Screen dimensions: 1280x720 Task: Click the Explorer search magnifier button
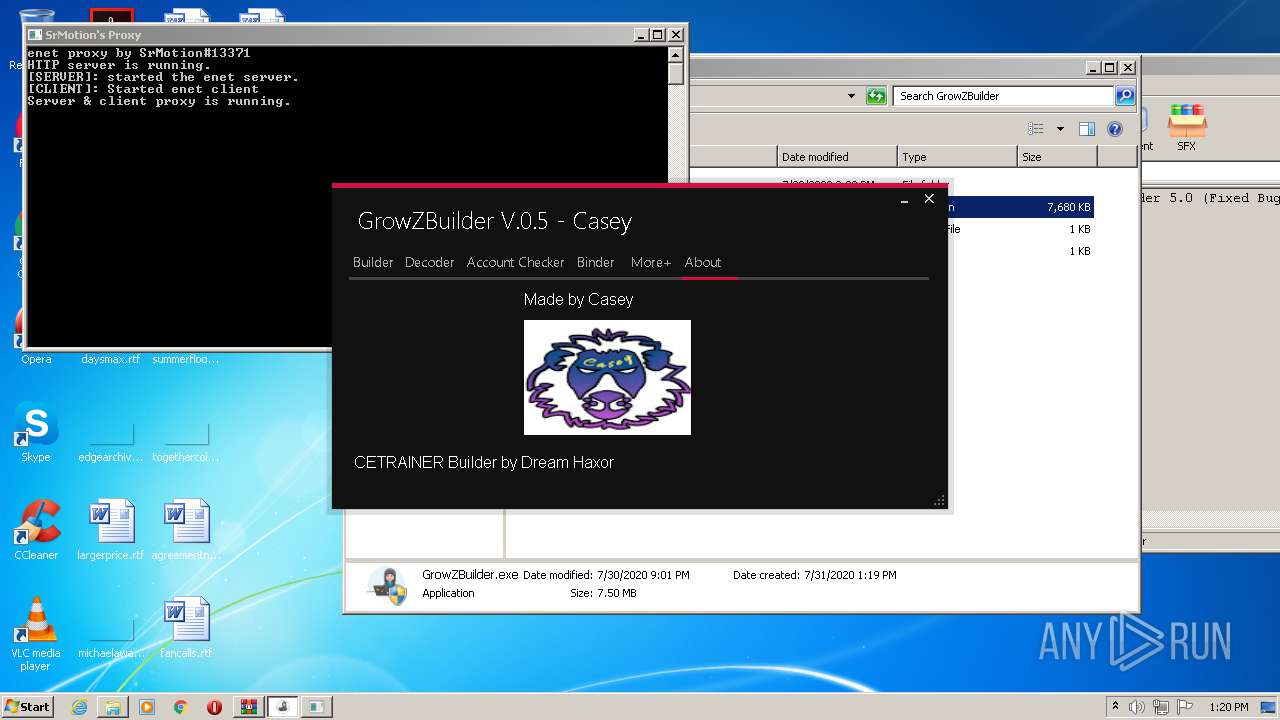point(1125,96)
